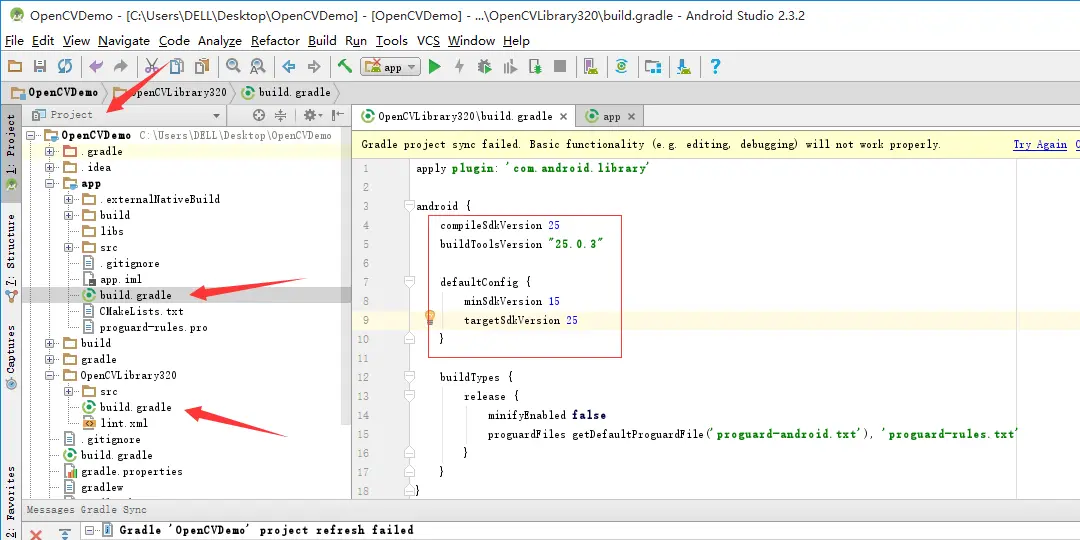This screenshot has height=540, width=1080.
Task: Expand the .idea folder node
Action: tap(50, 167)
